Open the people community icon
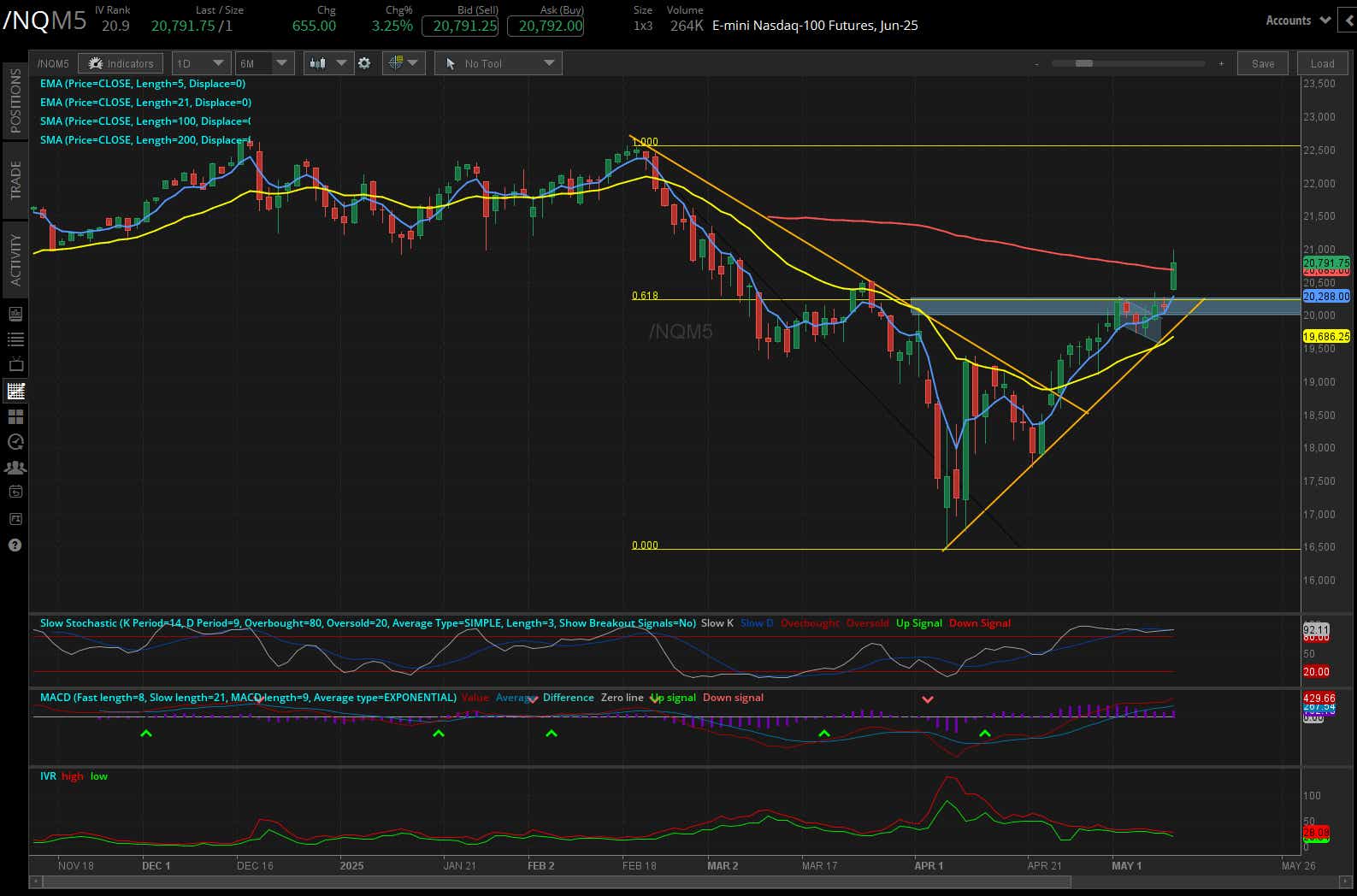 pyautogui.click(x=15, y=468)
